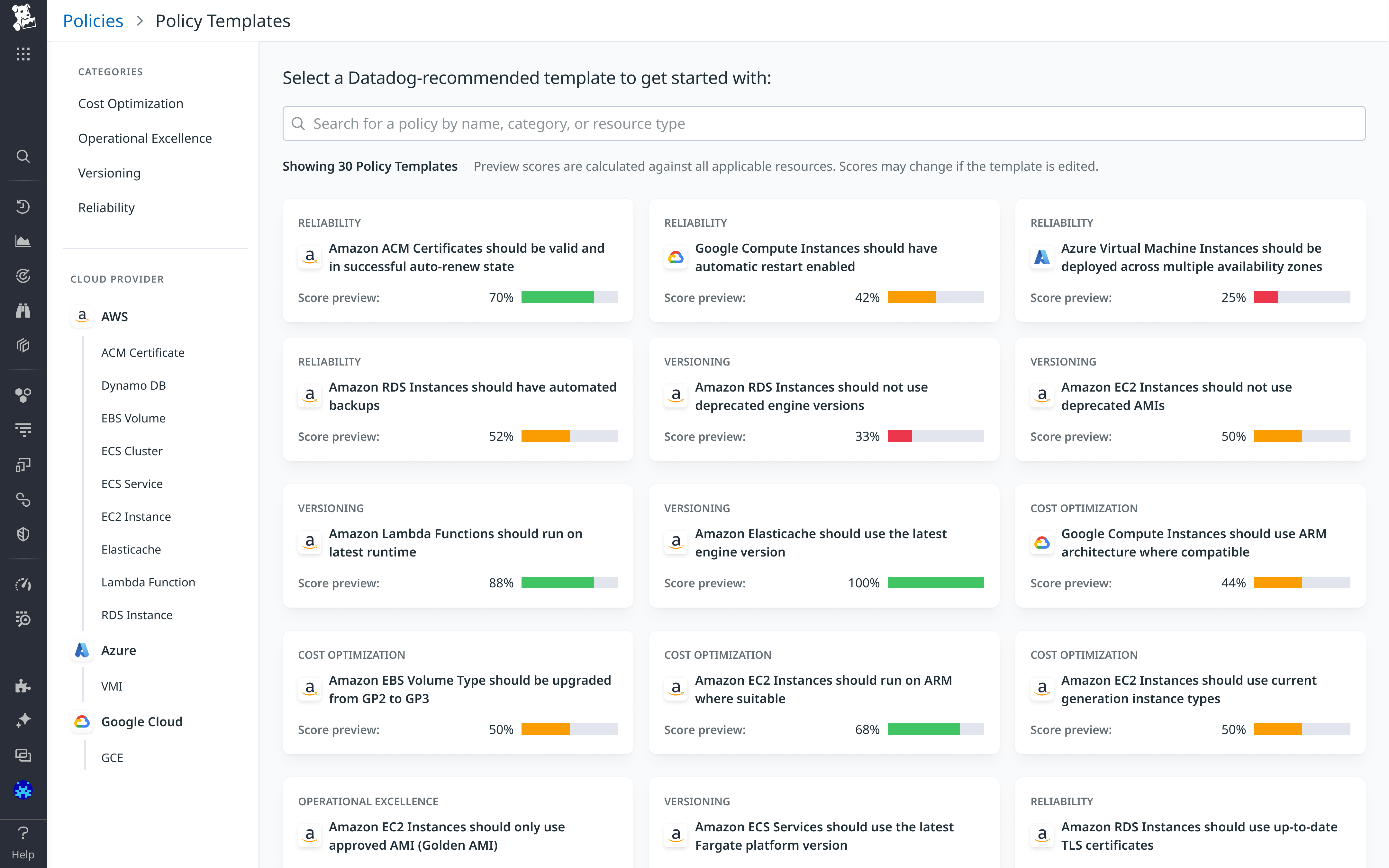This screenshot has height=868, width=1389.
Task: Select the Lambda Function resource filter
Action: click(148, 582)
